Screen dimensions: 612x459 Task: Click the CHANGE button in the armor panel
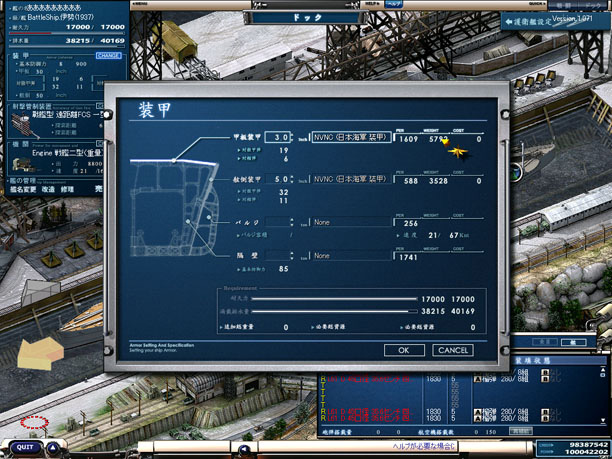tap(109, 56)
